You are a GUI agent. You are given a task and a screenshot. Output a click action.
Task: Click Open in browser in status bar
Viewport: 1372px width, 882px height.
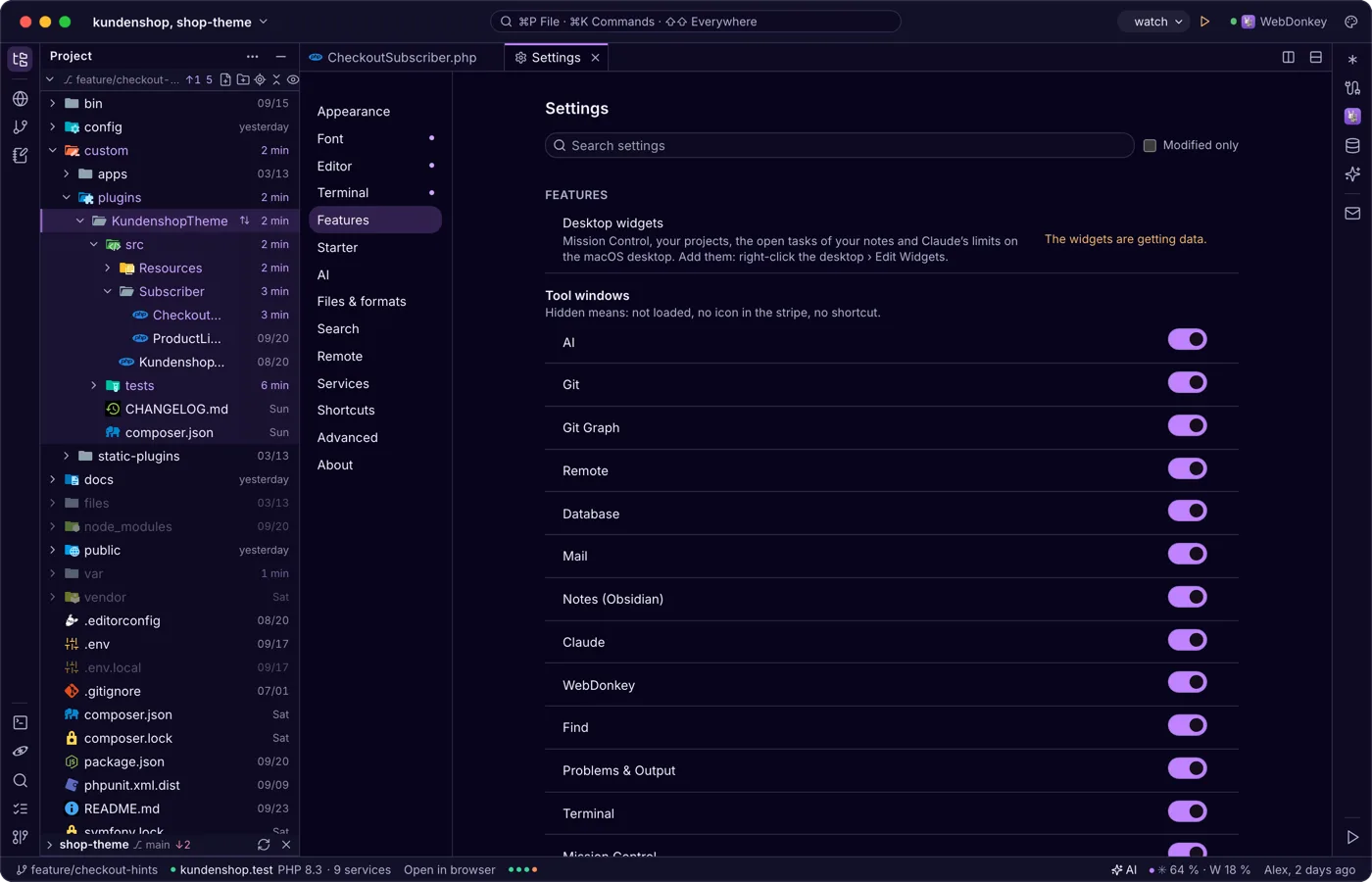point(450,870)
